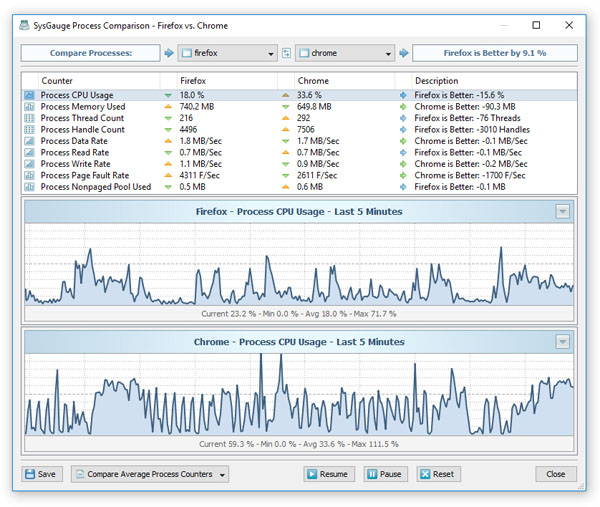Viewport: 600px width, 507px height.
Task: Click Chrome is Better: -1700 F/Sec text
Action: point(470,175)
